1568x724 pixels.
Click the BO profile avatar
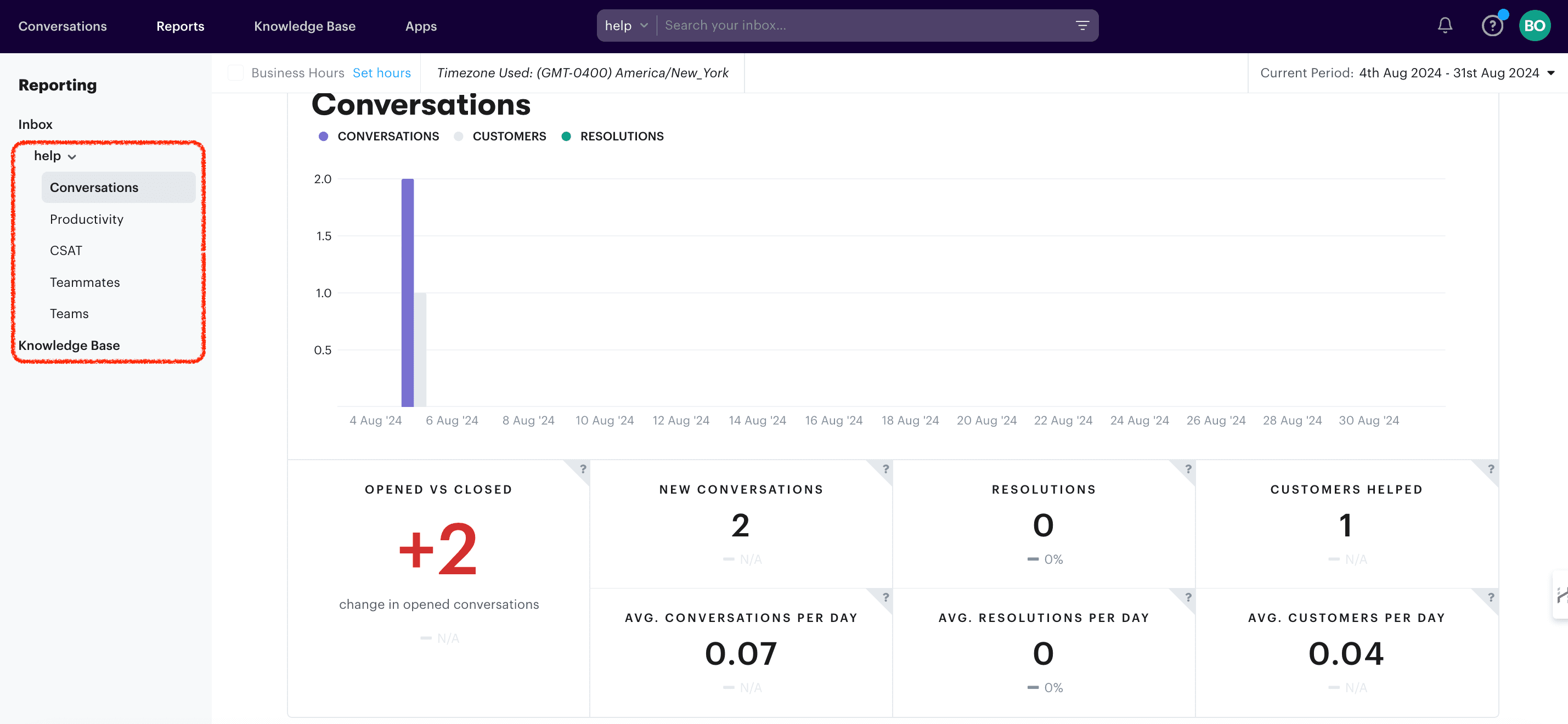[x=1535, y=25]
